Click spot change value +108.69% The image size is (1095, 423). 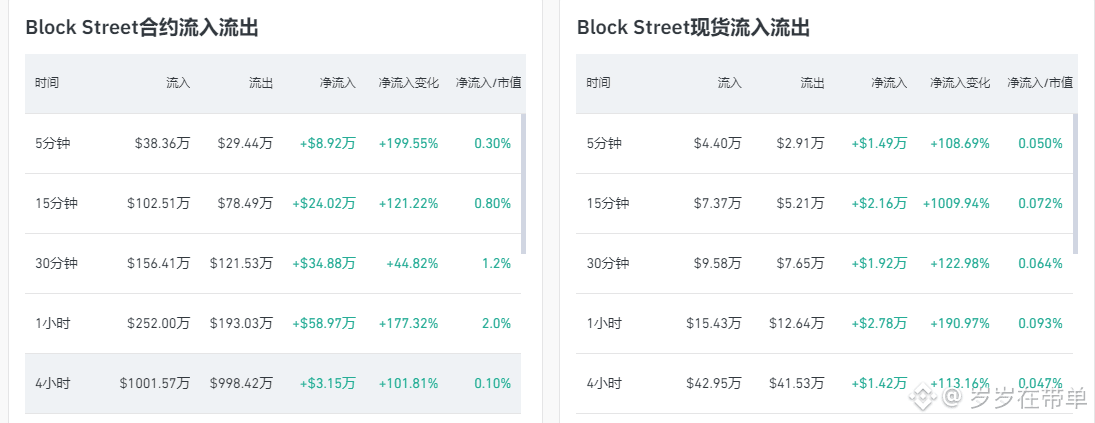point(960,144)
